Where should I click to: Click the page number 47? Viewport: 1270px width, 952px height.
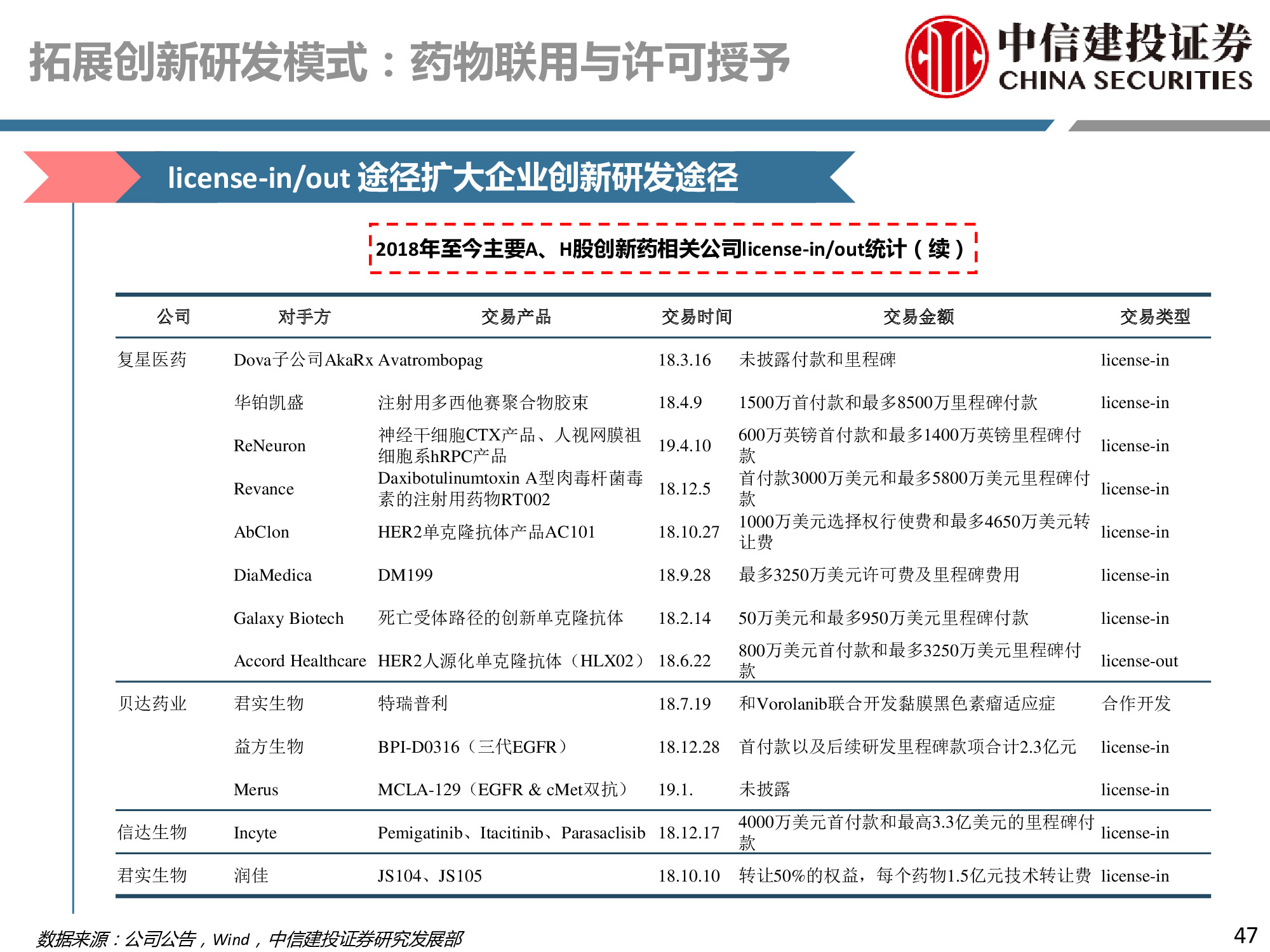coord(1245,935)
